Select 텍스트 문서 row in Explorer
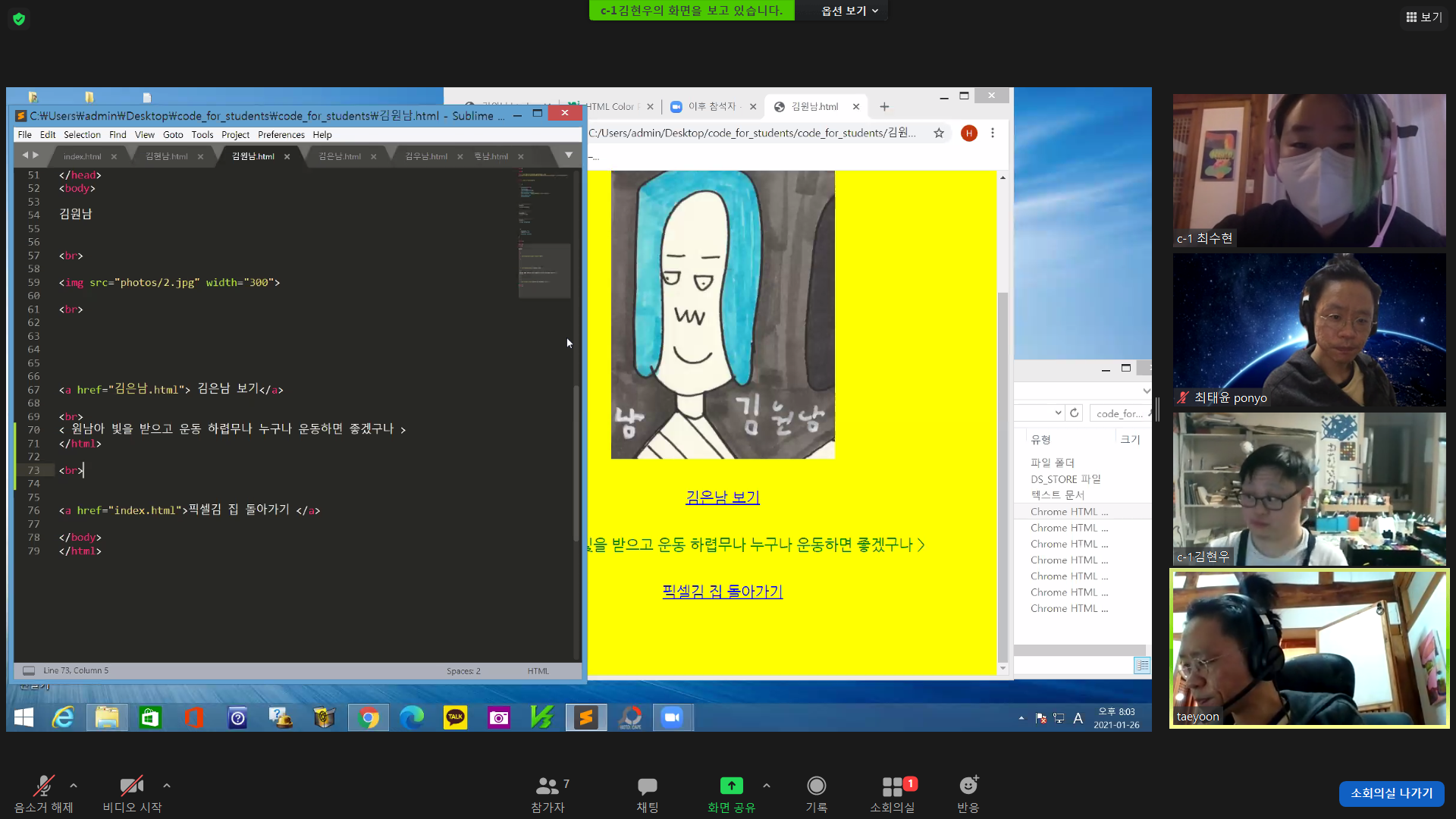Screen dimensions: 1456x819 pos(1057,495)
